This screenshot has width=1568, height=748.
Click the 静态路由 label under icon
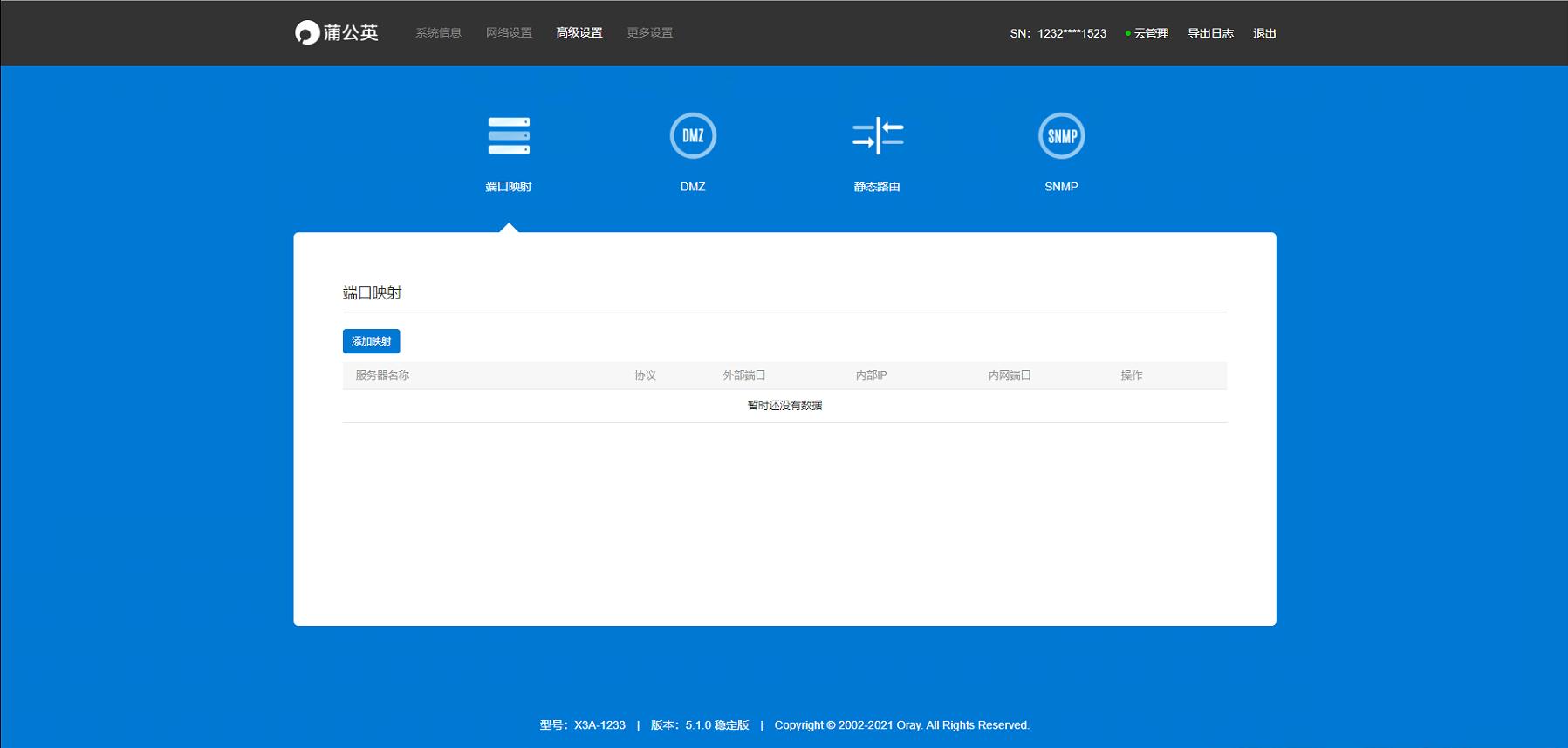(x=877, y=187)
